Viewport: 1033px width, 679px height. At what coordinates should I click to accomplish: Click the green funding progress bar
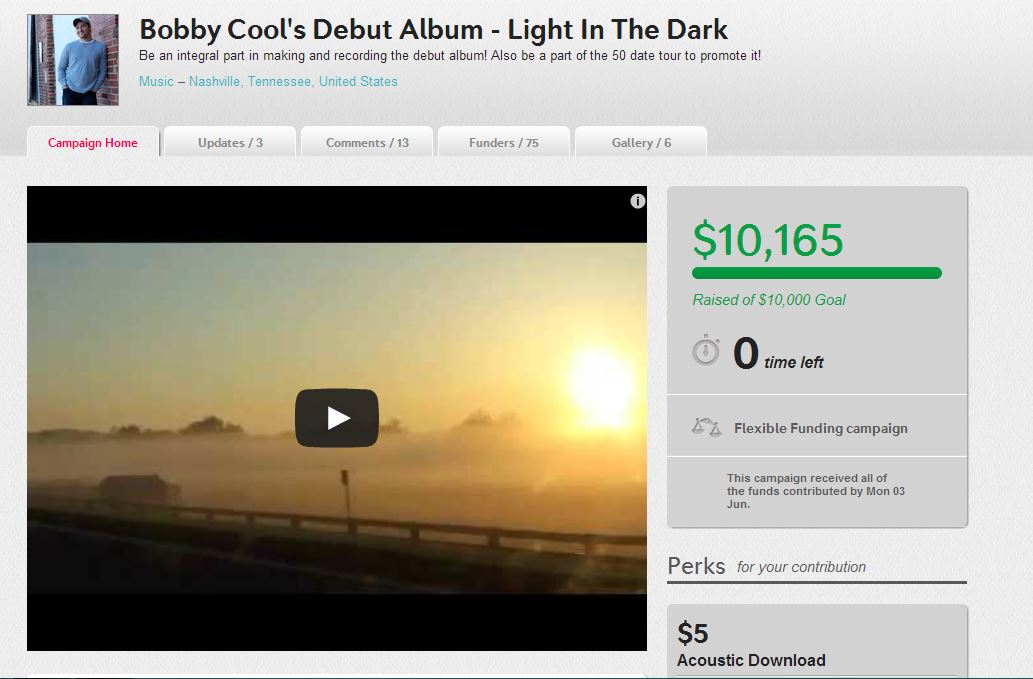[x=817, y=273]
